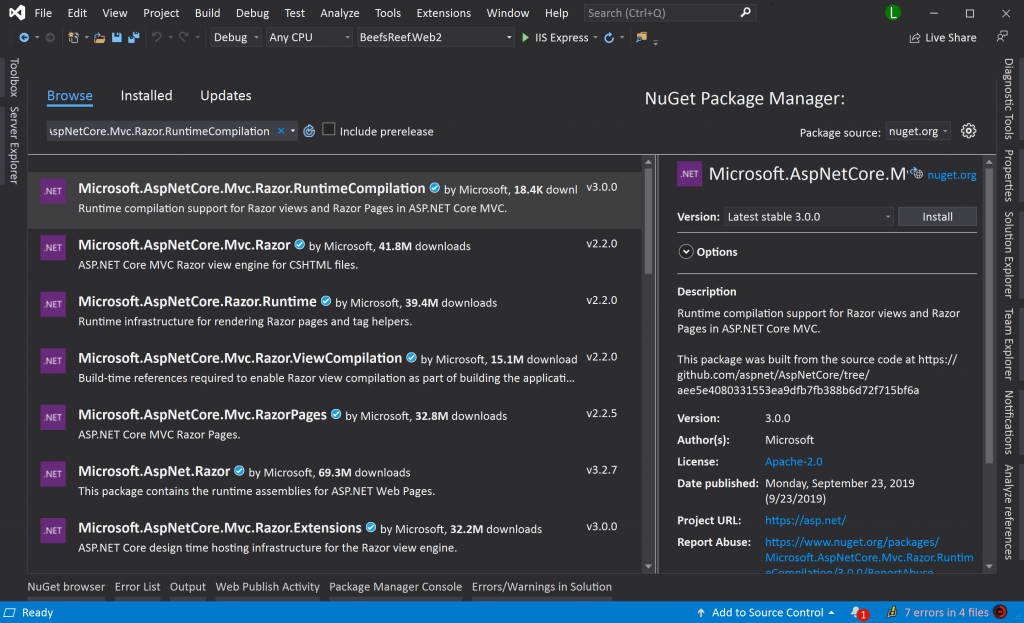1024x623 pixels.
Task: Click the pencil icon before the errors count
Action: coord(891,612)
